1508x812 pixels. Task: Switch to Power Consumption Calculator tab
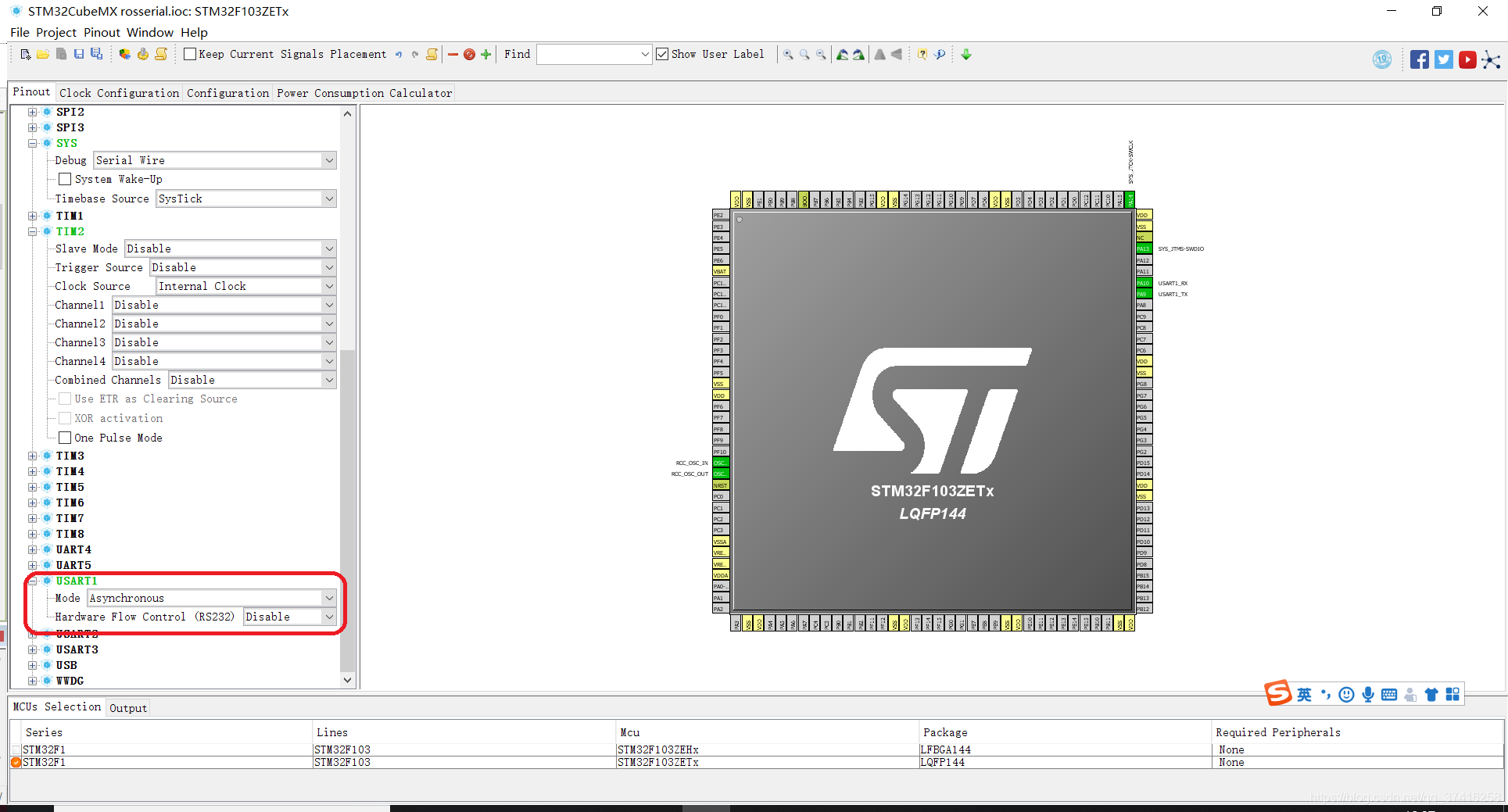364,93
